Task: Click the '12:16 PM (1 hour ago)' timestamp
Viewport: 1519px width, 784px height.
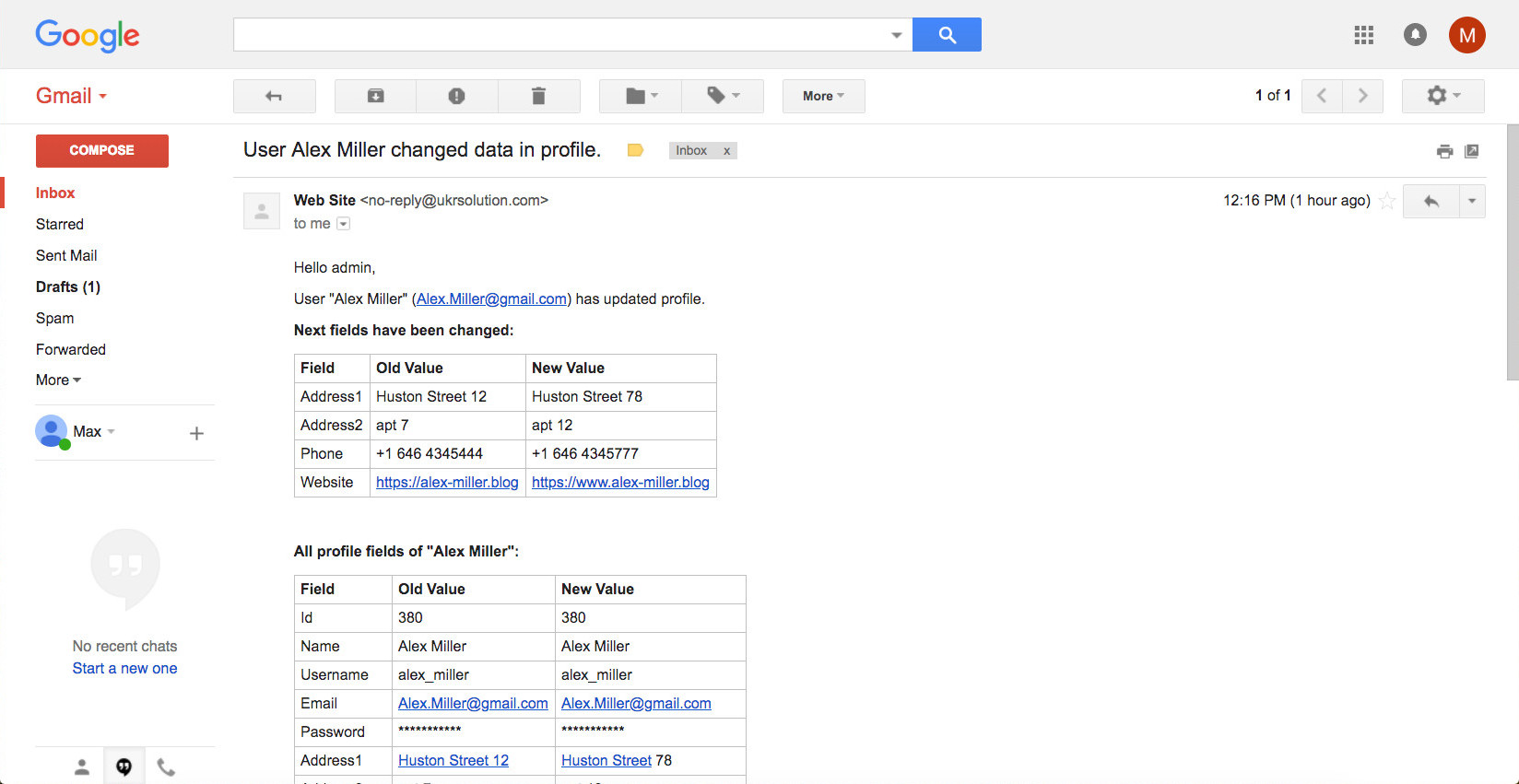Action: [x=1297, y=201]
